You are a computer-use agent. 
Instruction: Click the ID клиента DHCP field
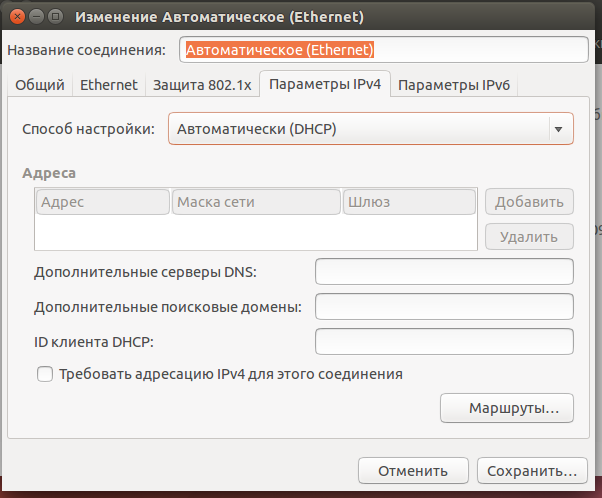[444, 341]
